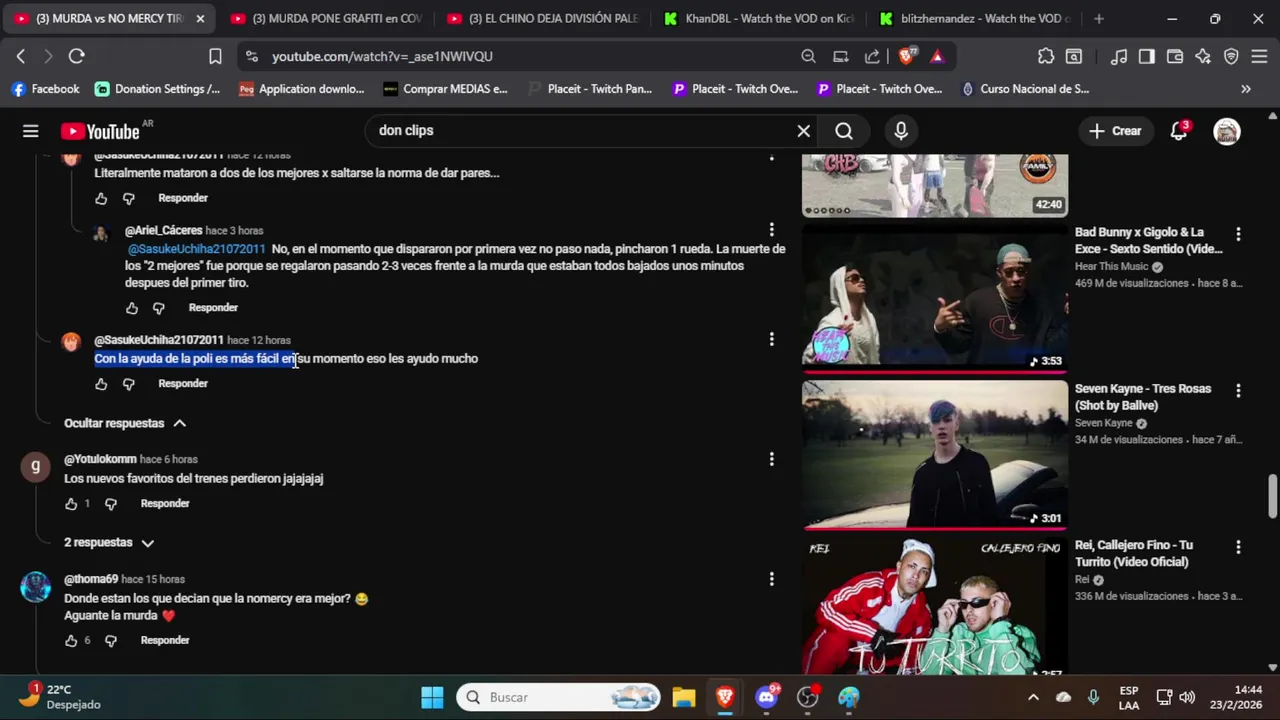The height and width of the screenshot is (720, 1280).
Task: Collapse replies with Ocultar respuestas
Action: click(125, 423)
